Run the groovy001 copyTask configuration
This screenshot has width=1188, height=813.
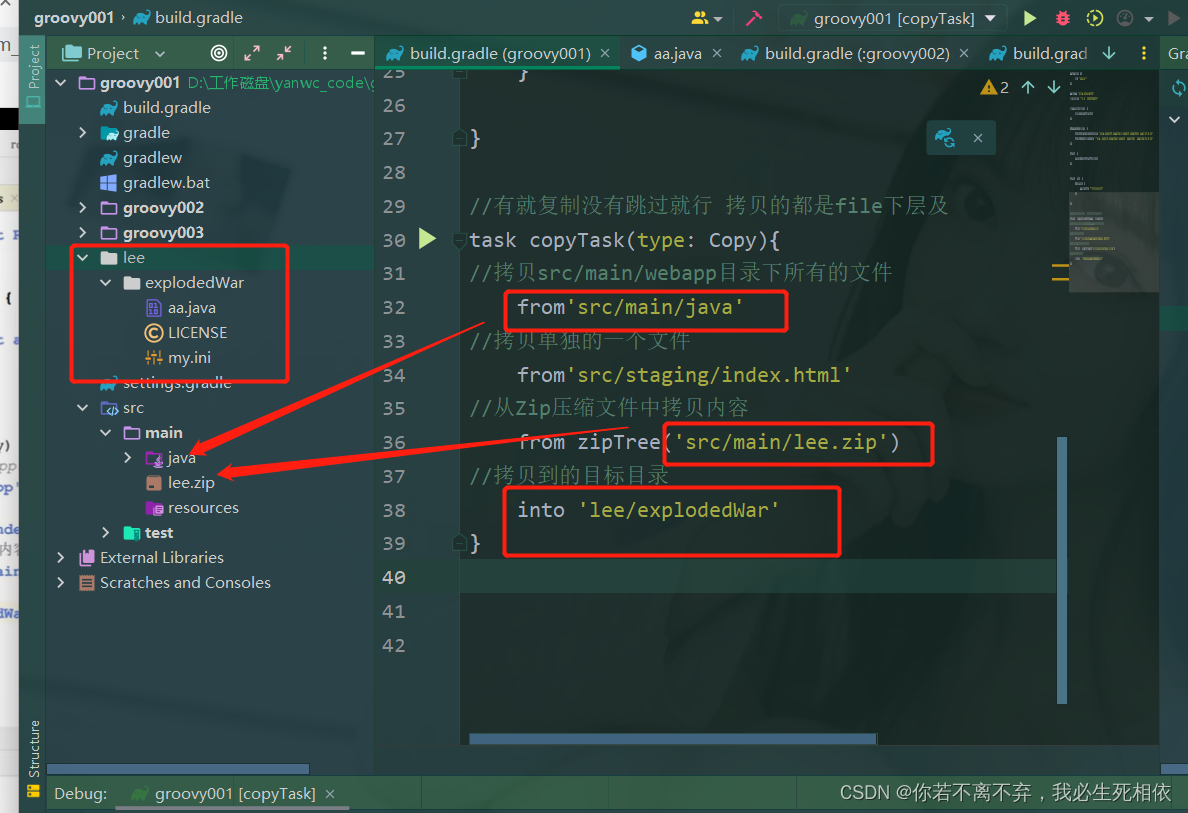tap(1029, 18)
